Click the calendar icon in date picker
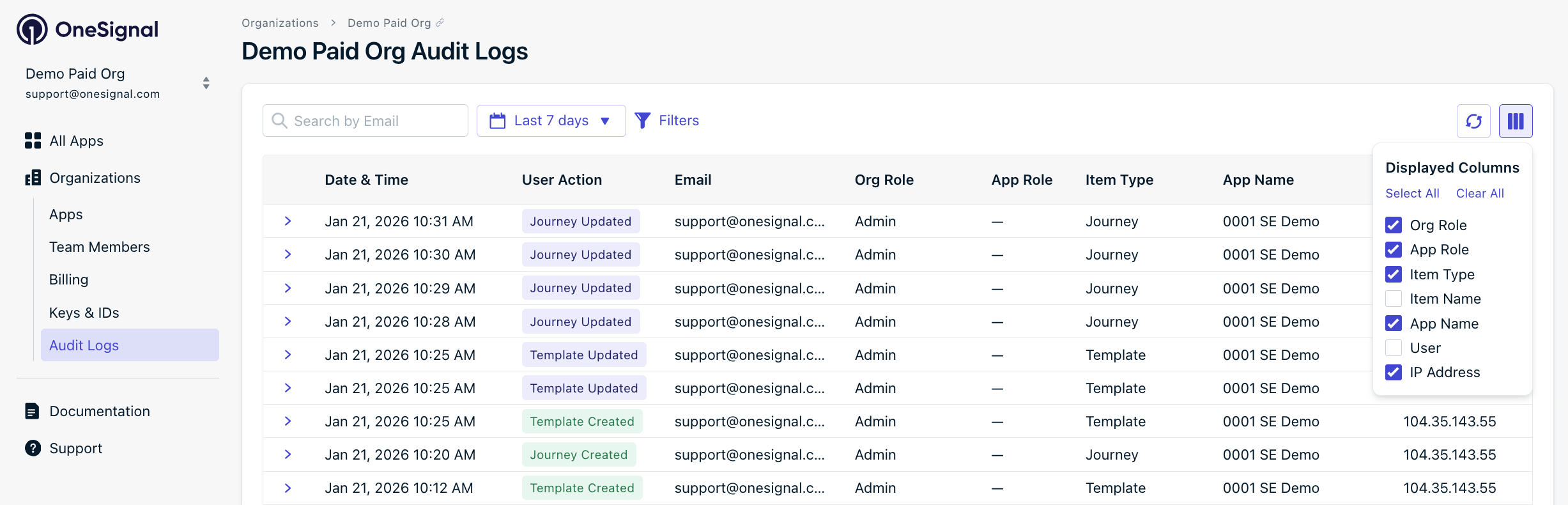1568x505 pixels. coord(497,120)
